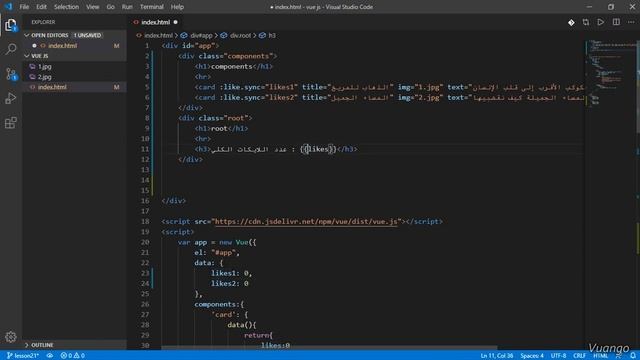The width and height of the screenshot is (640, 360).
Task: Click div#app in the breadcrumb
Action: [201, 36]
